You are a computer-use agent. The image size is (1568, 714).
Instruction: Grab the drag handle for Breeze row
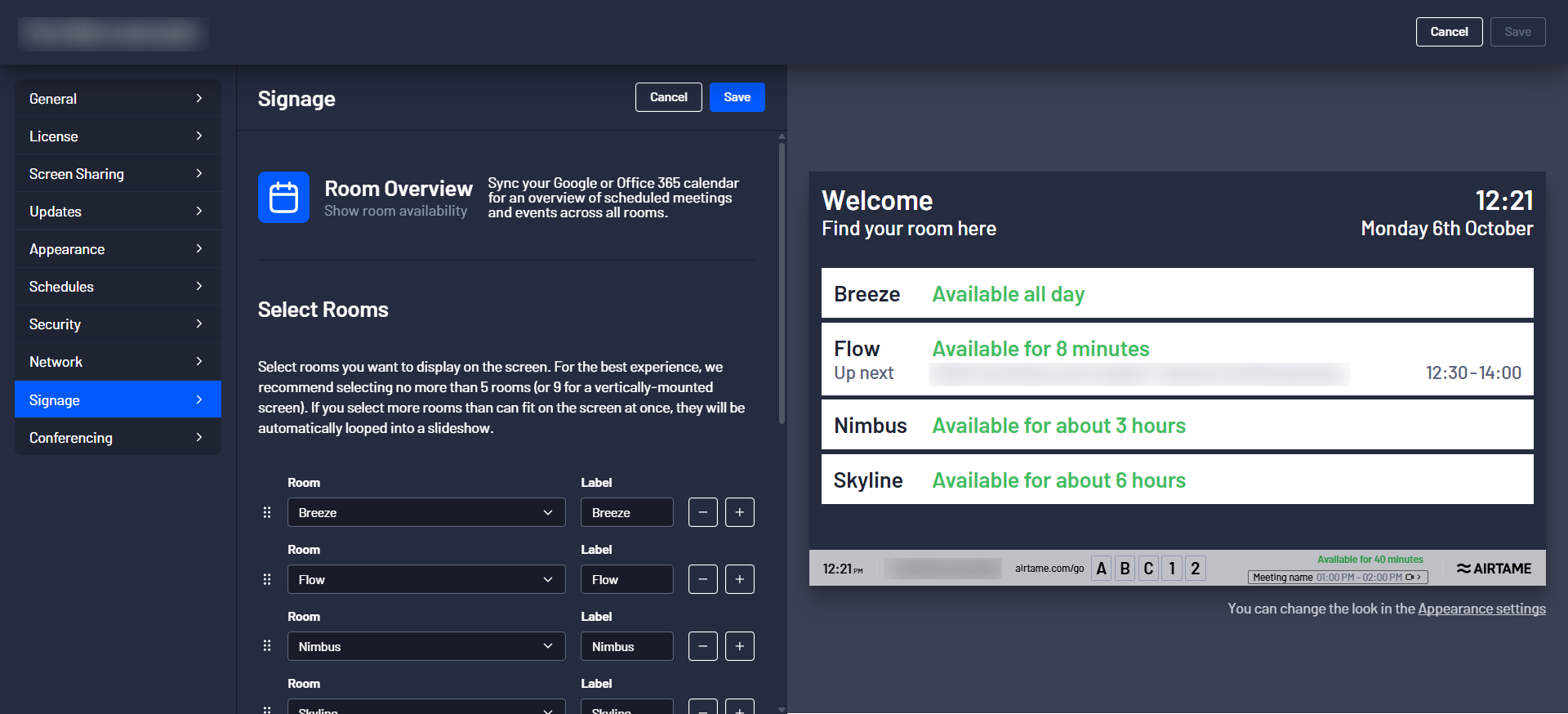click(x=266, y=512)
